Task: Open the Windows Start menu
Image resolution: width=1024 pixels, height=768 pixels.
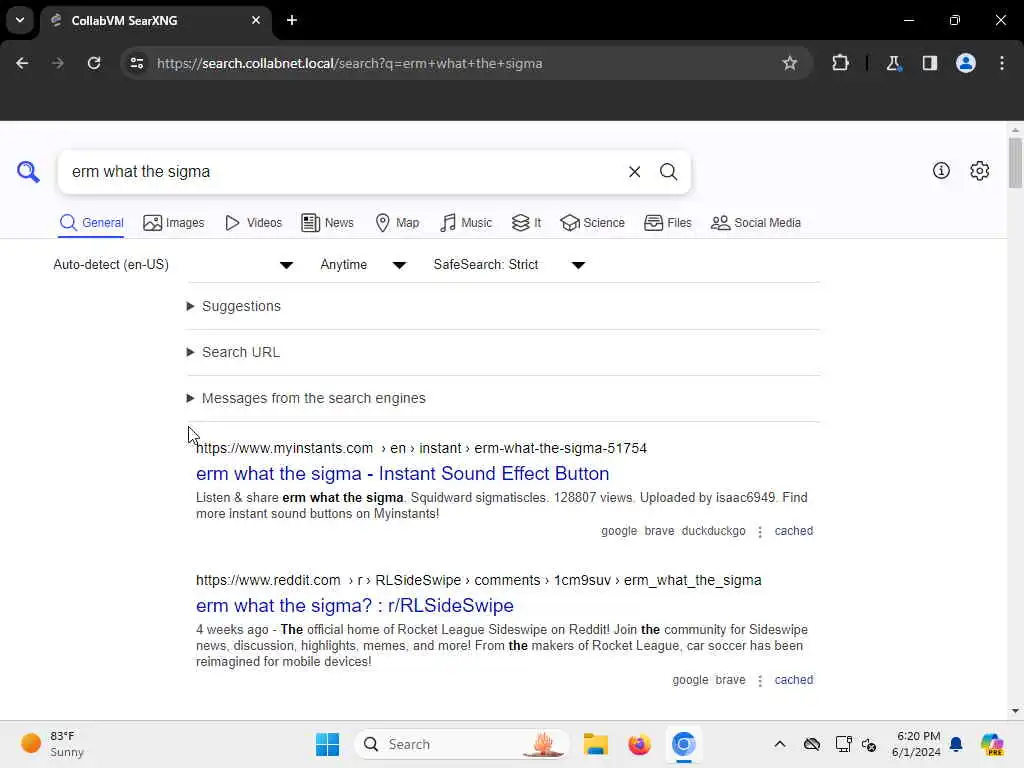Action: pos(327,744)
